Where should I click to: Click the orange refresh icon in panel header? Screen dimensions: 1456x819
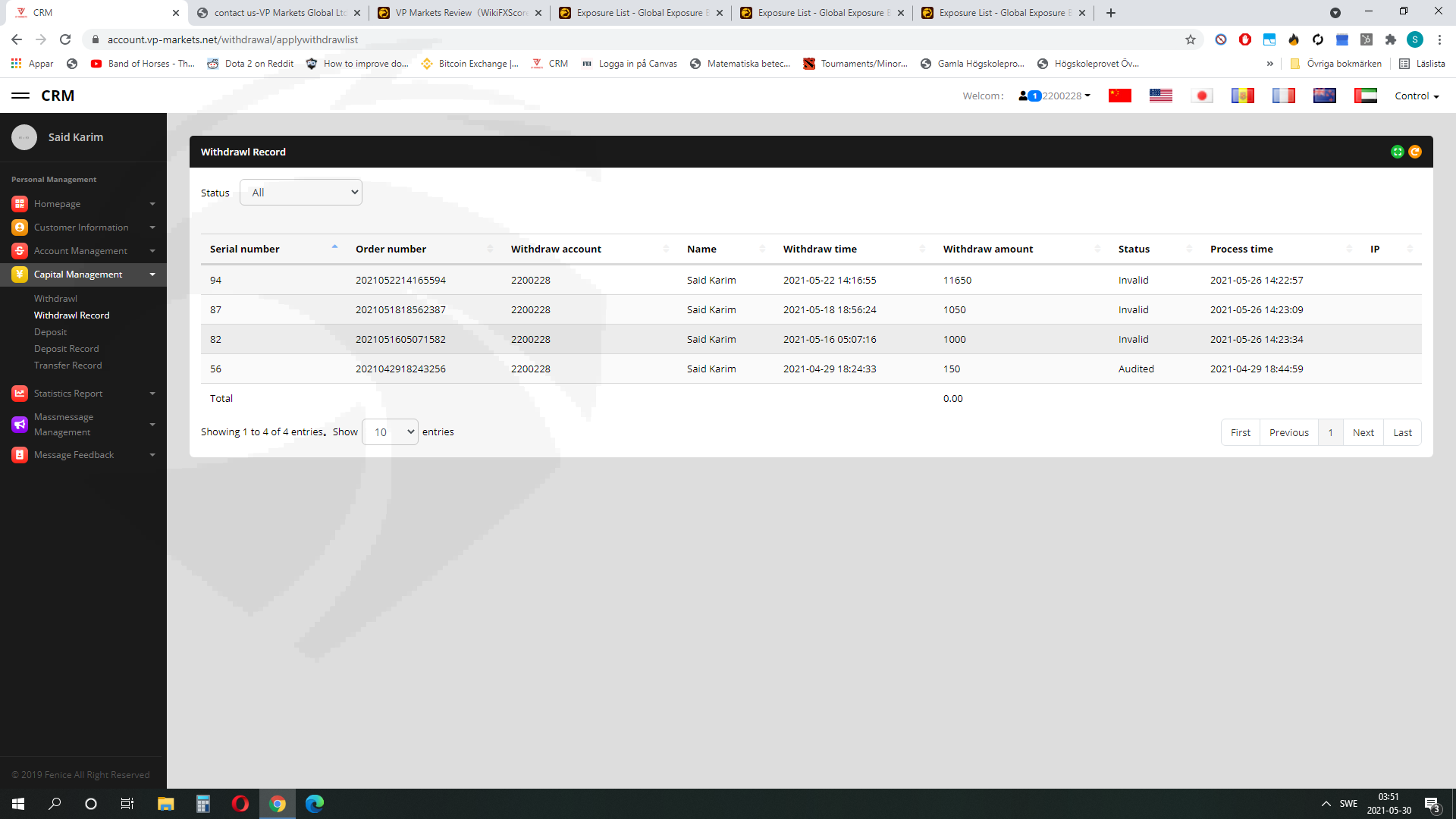click(x=1415, y=152)
